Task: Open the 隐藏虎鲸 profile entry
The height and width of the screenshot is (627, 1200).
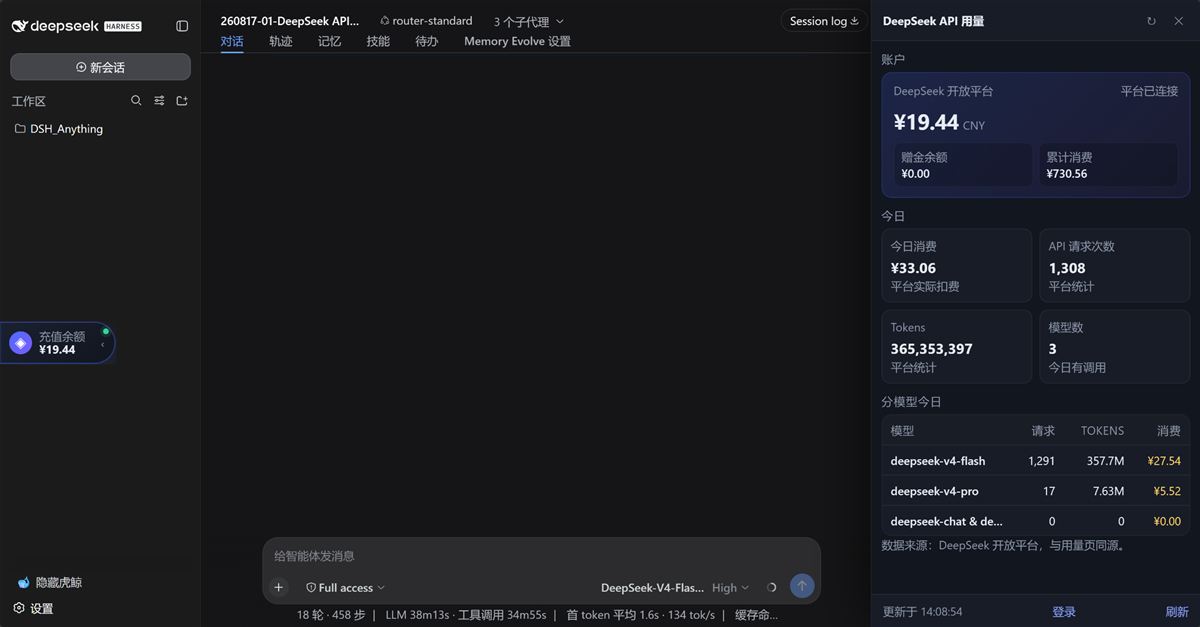Action: 48,582
